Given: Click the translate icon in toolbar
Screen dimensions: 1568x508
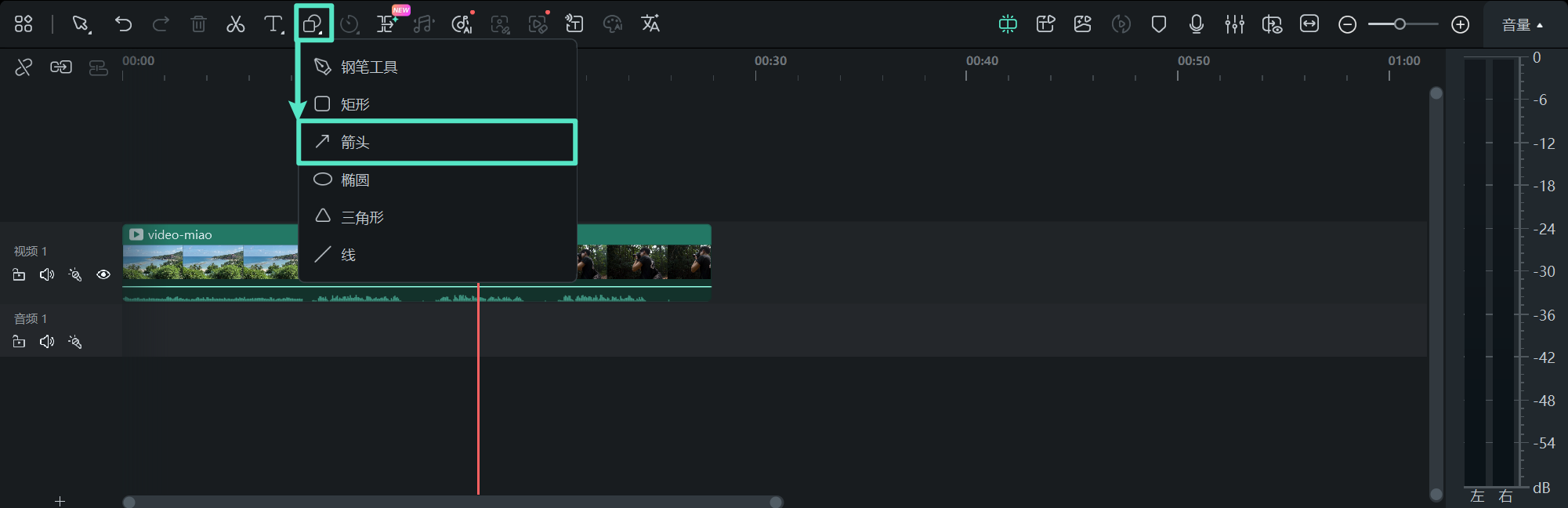Looking at the screenshot, I should coord(650,24).
